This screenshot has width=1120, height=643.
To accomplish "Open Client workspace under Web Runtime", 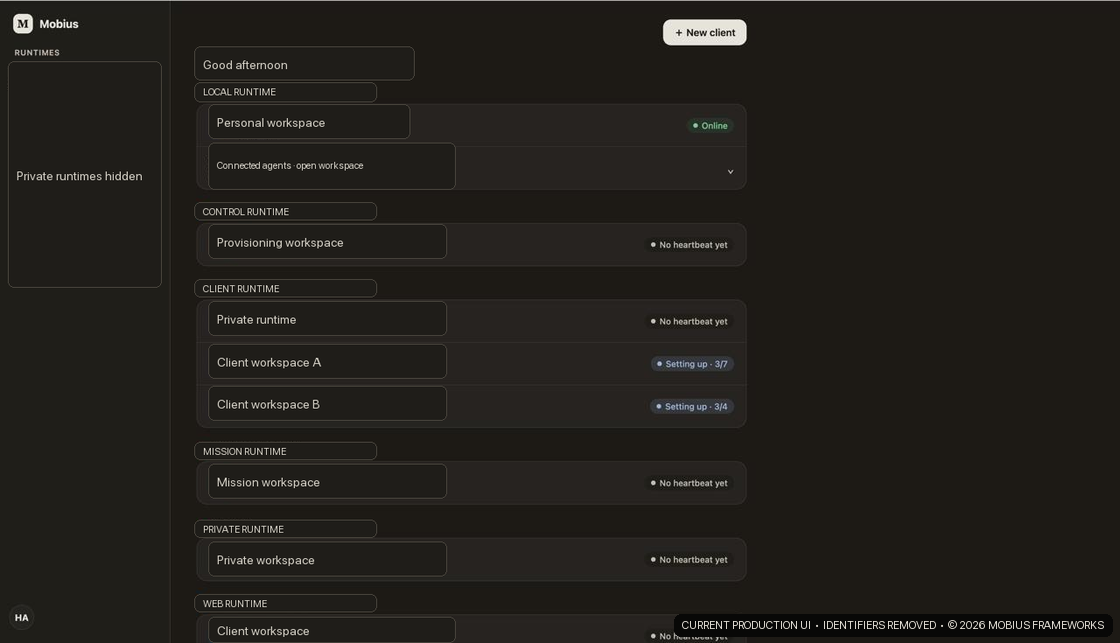I will coord(471,630).
